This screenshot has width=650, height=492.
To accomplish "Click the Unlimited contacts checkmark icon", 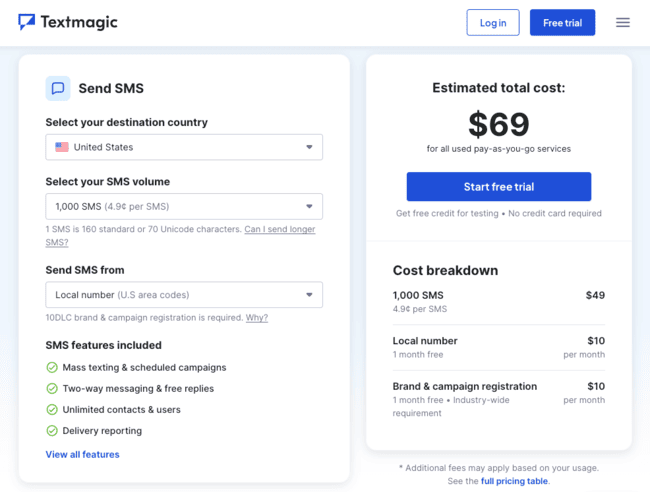I will (x=52, y=410).
